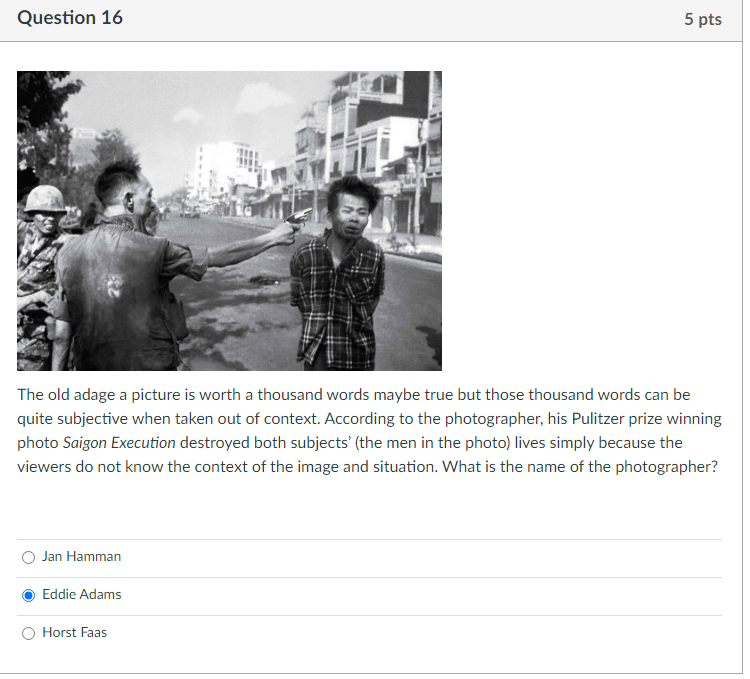Click the tree foliage in the photo's top-left
750x679 pixels.
pos(44,112)
